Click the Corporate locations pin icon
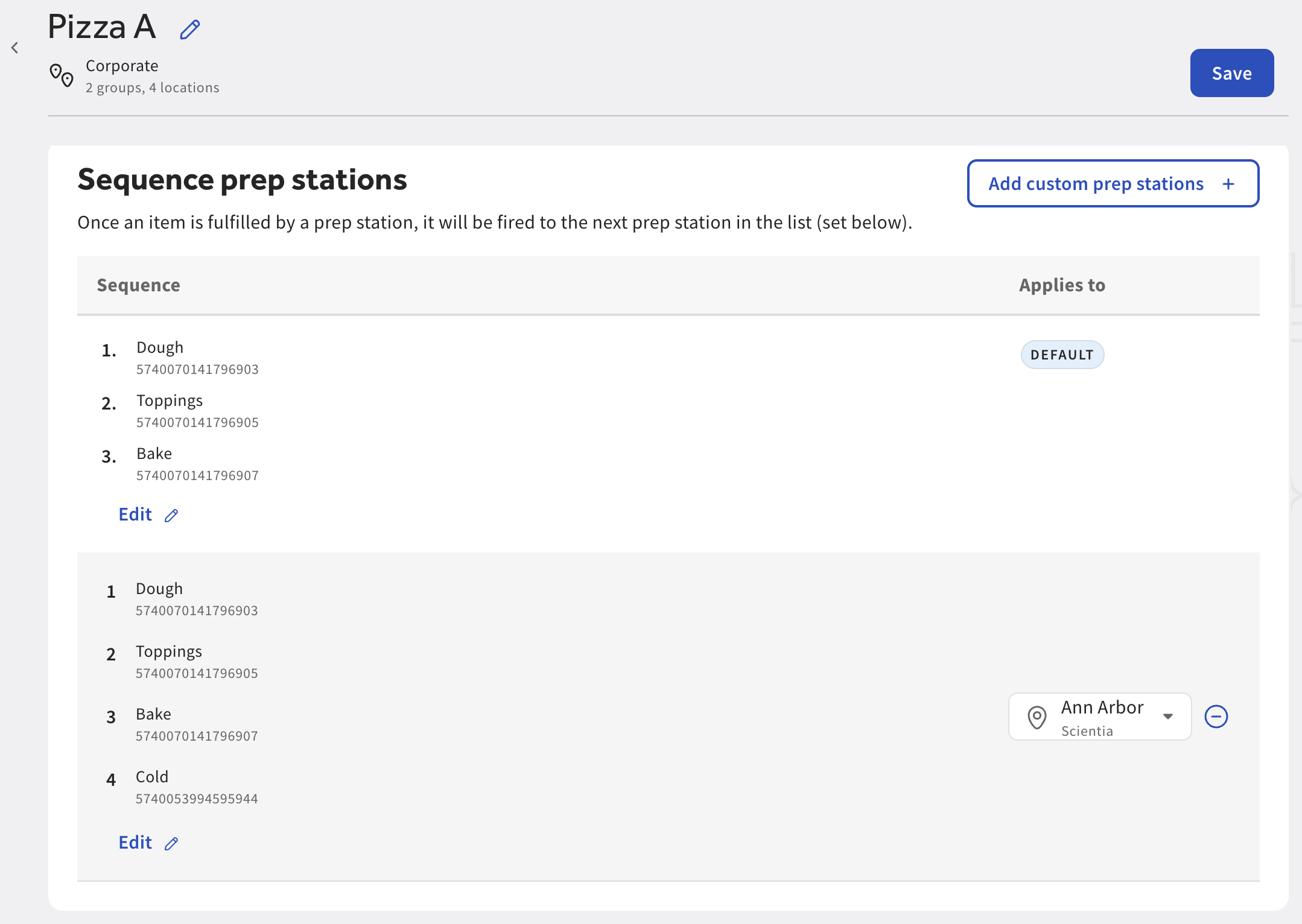The width and height of the screenshot is (1302, 924). click(62, 76)
